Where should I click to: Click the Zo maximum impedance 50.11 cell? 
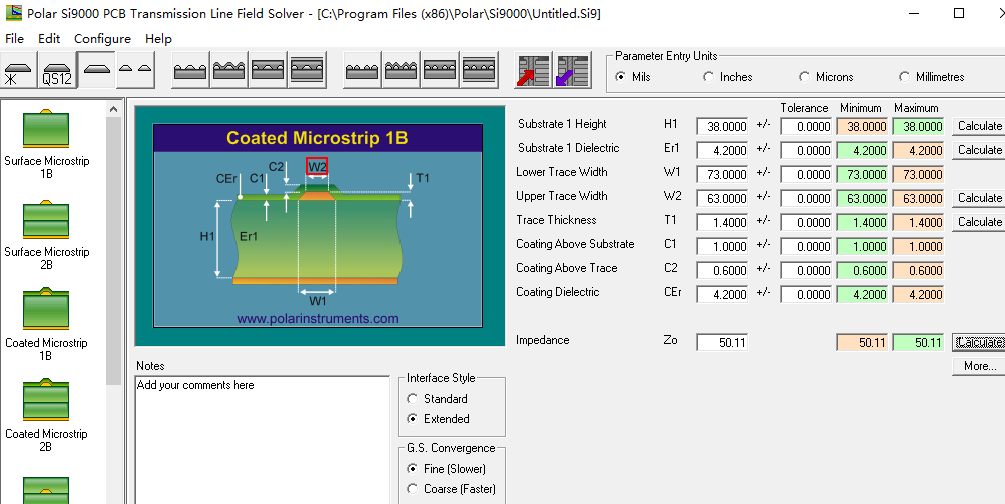(918, 342)
